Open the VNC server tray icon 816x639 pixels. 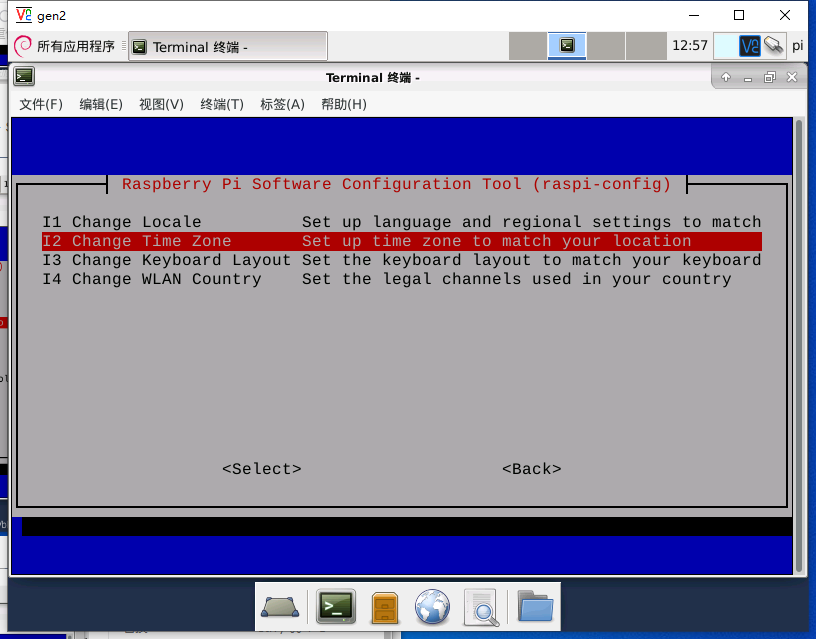[749, 46]
